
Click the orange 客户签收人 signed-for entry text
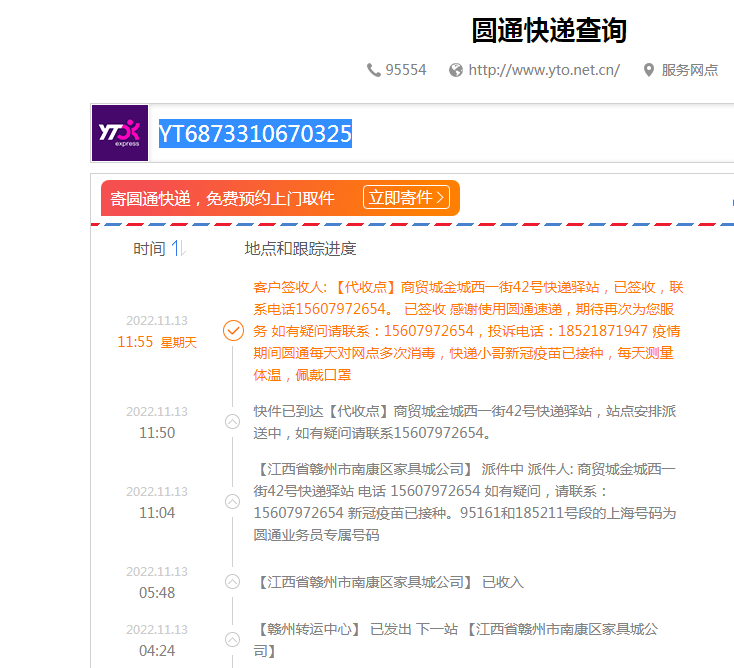(468, 331)
